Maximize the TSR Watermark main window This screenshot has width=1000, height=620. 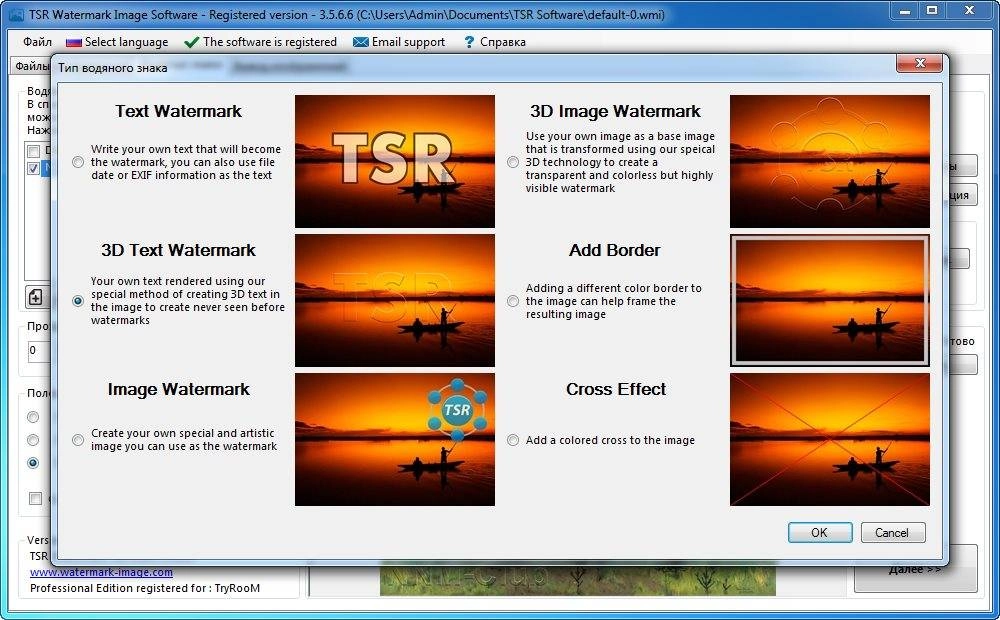click(x=933, y=10)
